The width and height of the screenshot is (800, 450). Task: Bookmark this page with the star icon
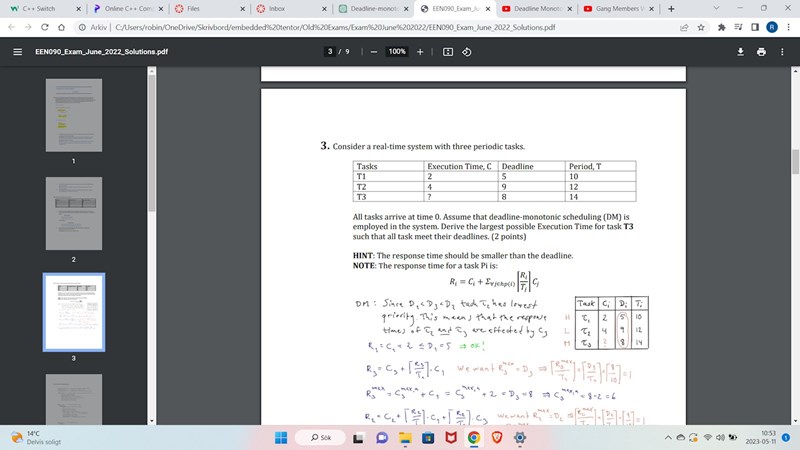703,28
